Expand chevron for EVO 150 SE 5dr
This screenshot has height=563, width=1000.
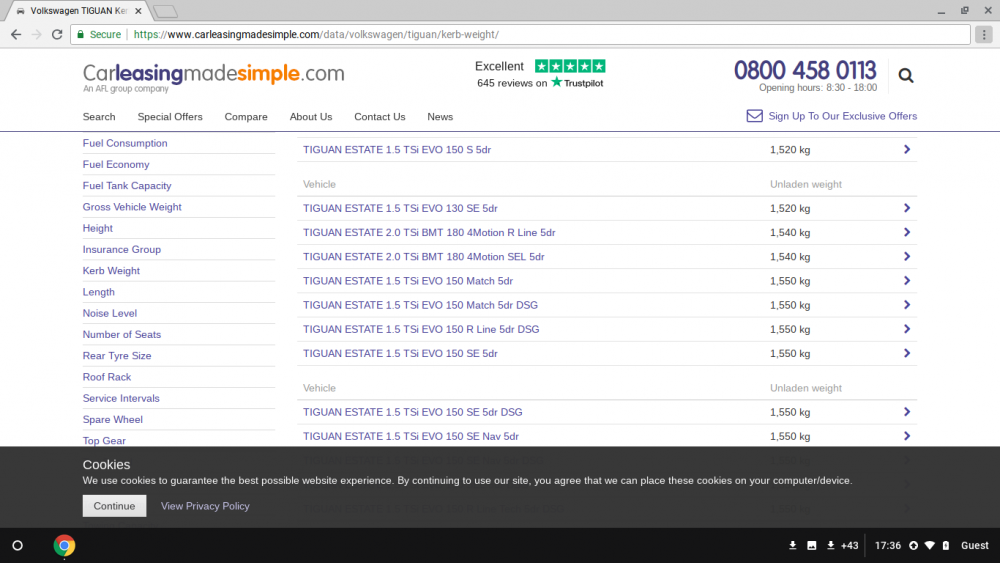906,353
